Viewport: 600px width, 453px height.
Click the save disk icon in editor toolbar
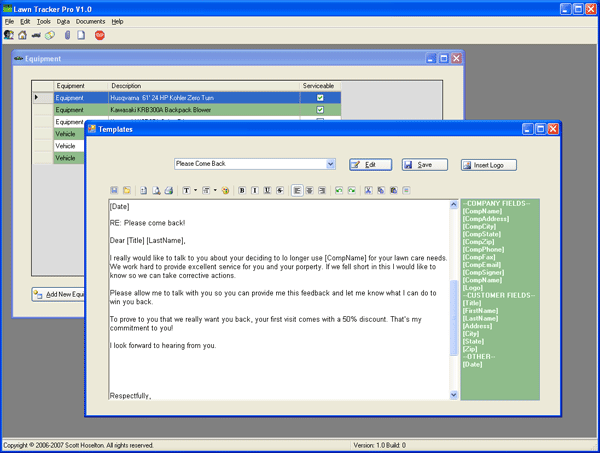(x=114, y=190)
